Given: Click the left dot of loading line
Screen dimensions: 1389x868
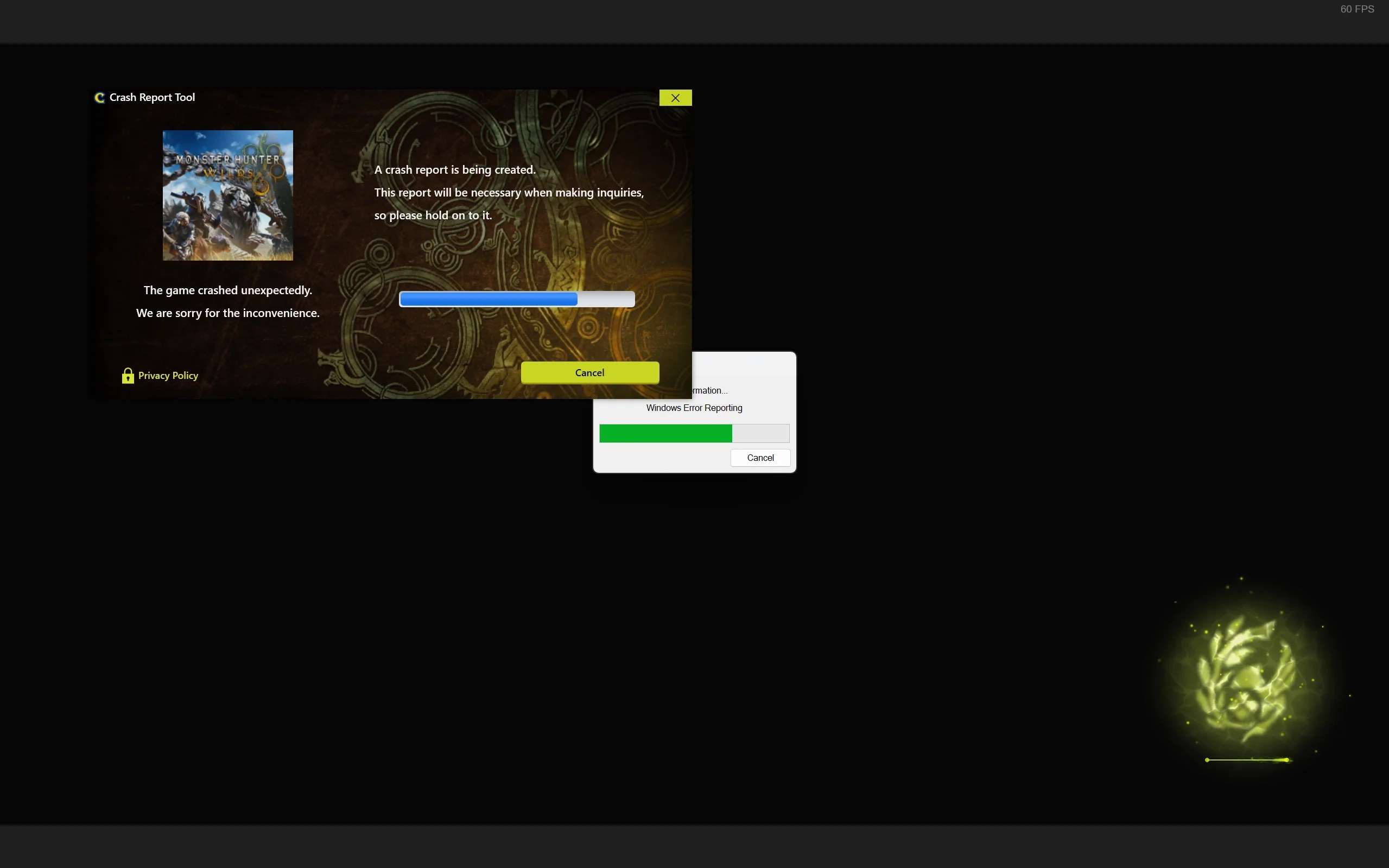Looking at the screenshot, I should coord(1207,760).
